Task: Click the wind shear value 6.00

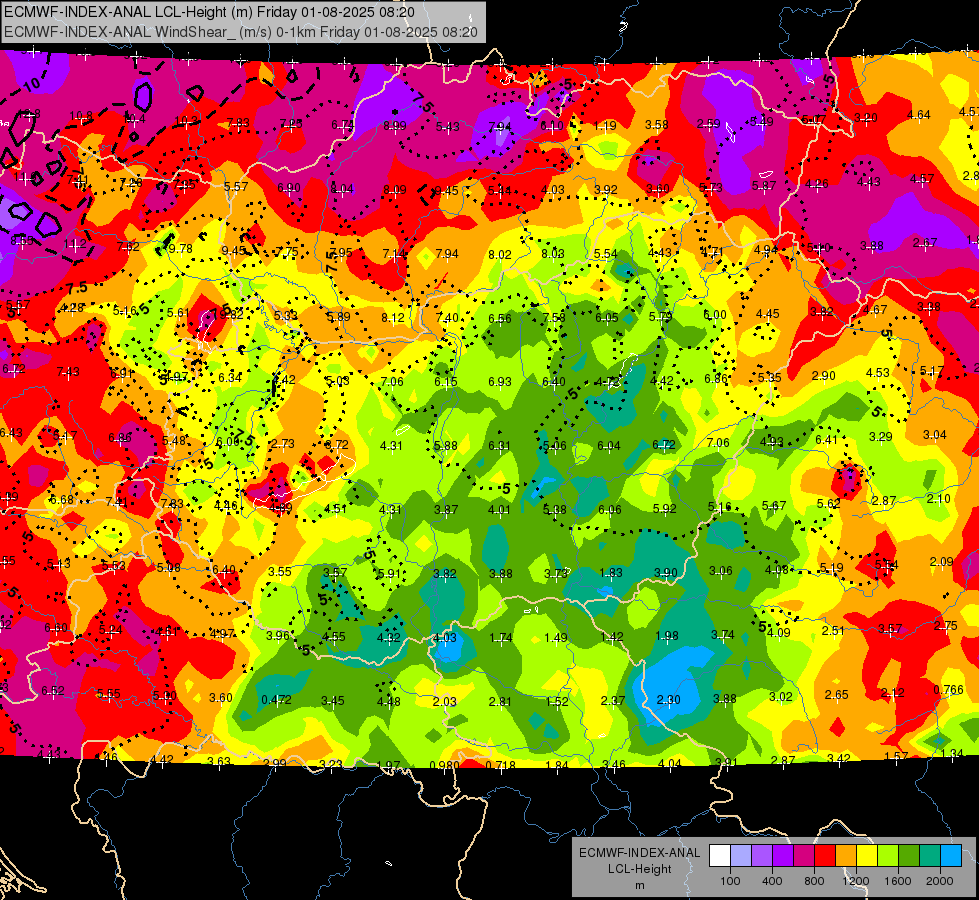Action: click(715, 314)
